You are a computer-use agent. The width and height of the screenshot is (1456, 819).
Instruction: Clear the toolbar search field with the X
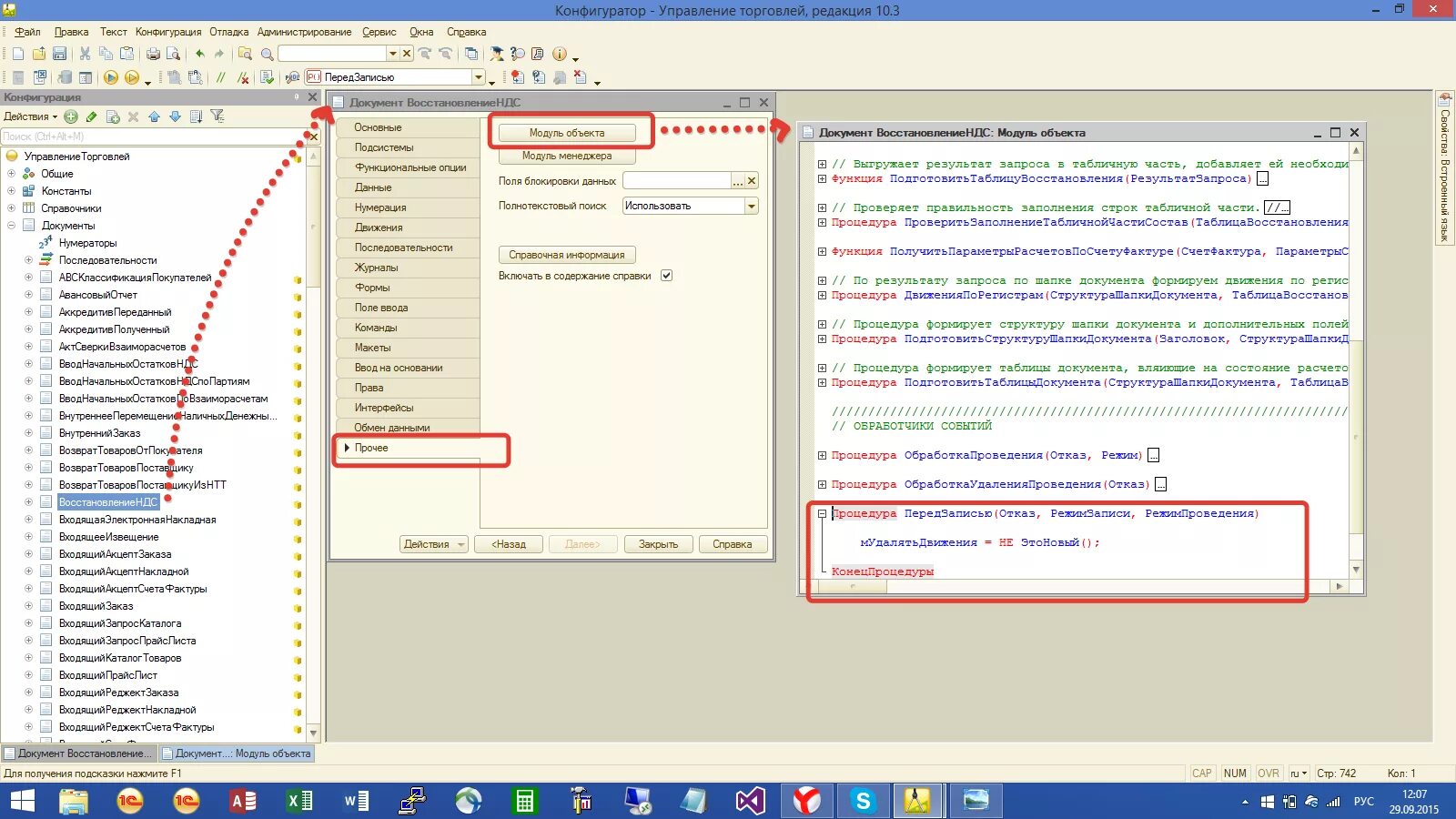point(407,54)
